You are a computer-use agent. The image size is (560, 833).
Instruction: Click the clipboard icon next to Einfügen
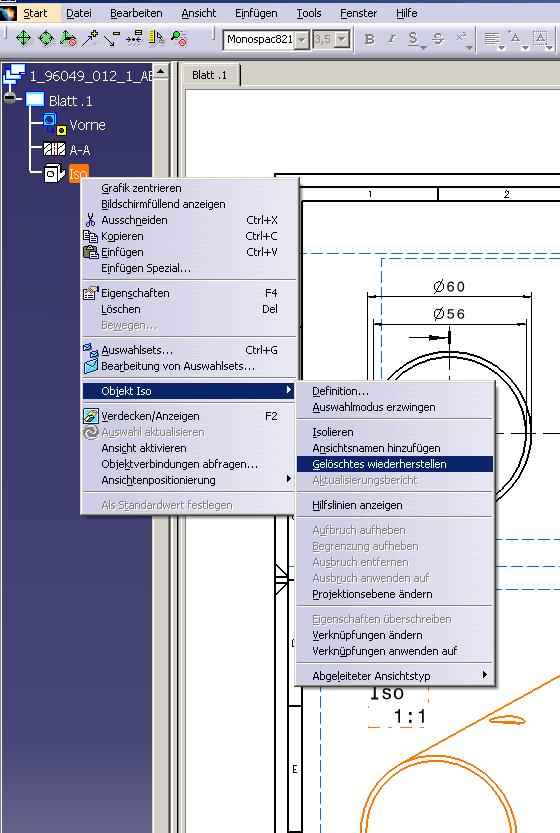coord(91,252)
